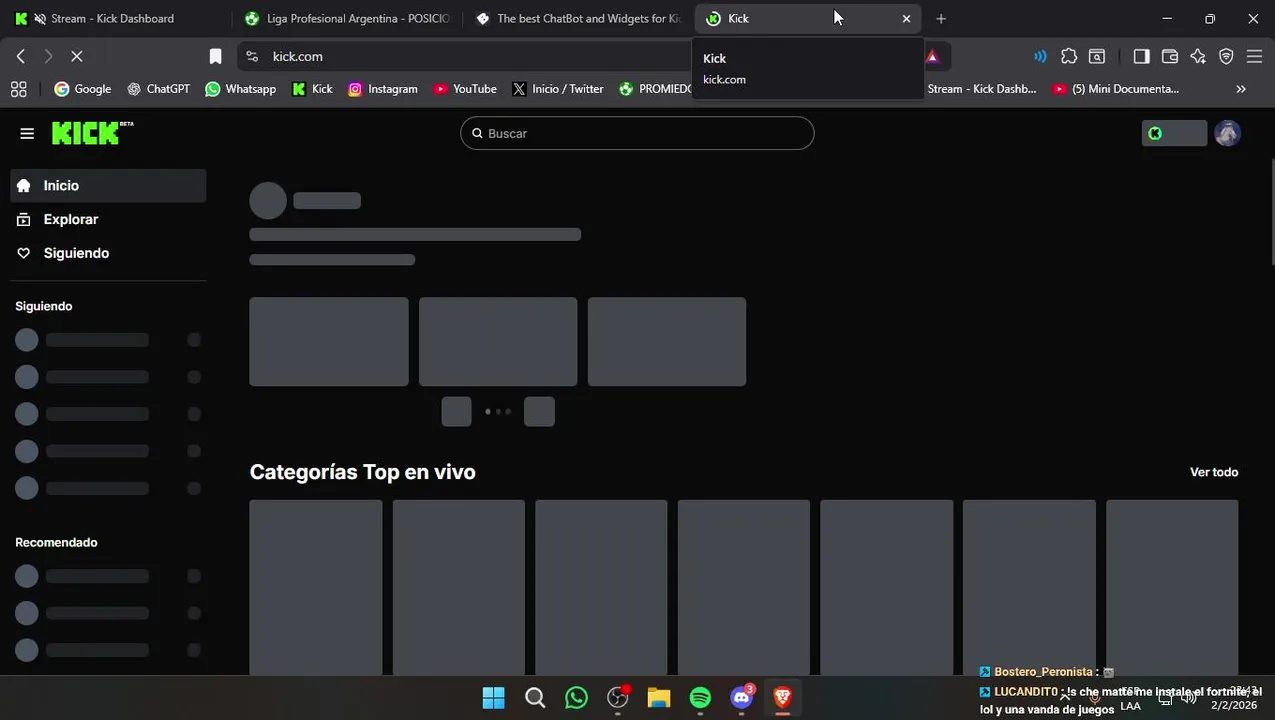This screenshot has width=1275, height=720.
Task: Open the screenshot / search tab icon
Action: point(1097,56)
